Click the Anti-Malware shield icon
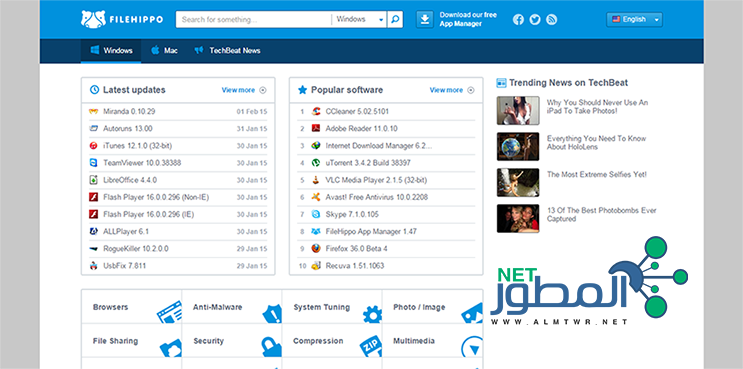Viewport: 743px width, 369px height. (272, 313)
